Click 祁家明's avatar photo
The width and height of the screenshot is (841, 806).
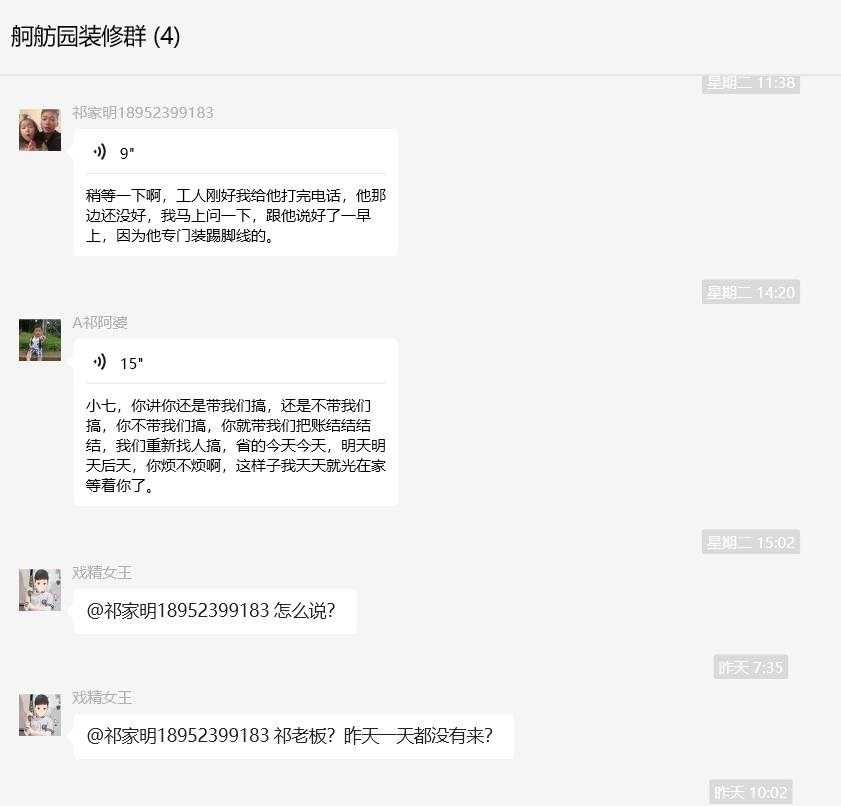(40, 130)
